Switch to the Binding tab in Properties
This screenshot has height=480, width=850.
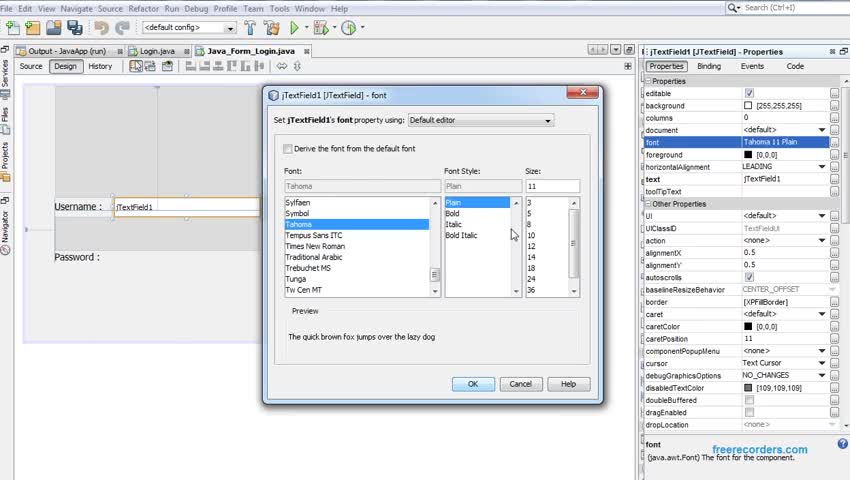pos(709,66)
